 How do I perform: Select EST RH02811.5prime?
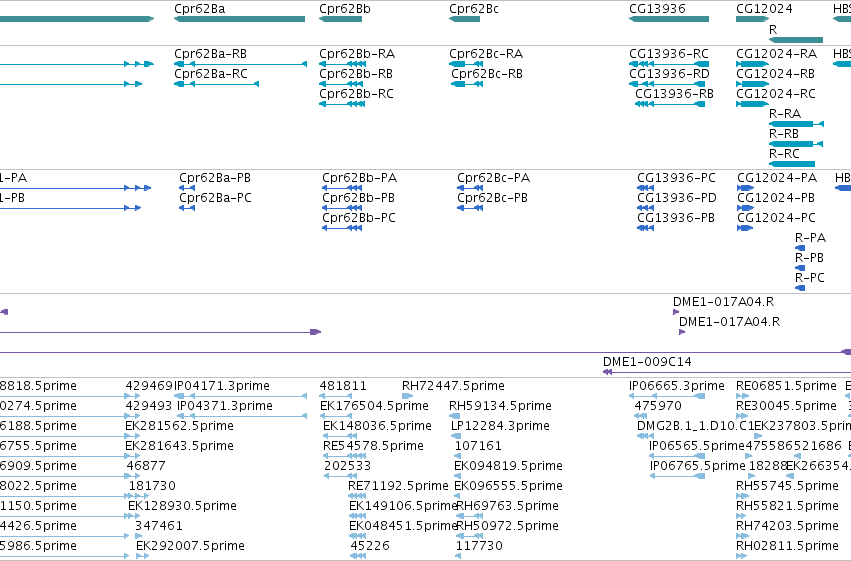tap(788, 546)
